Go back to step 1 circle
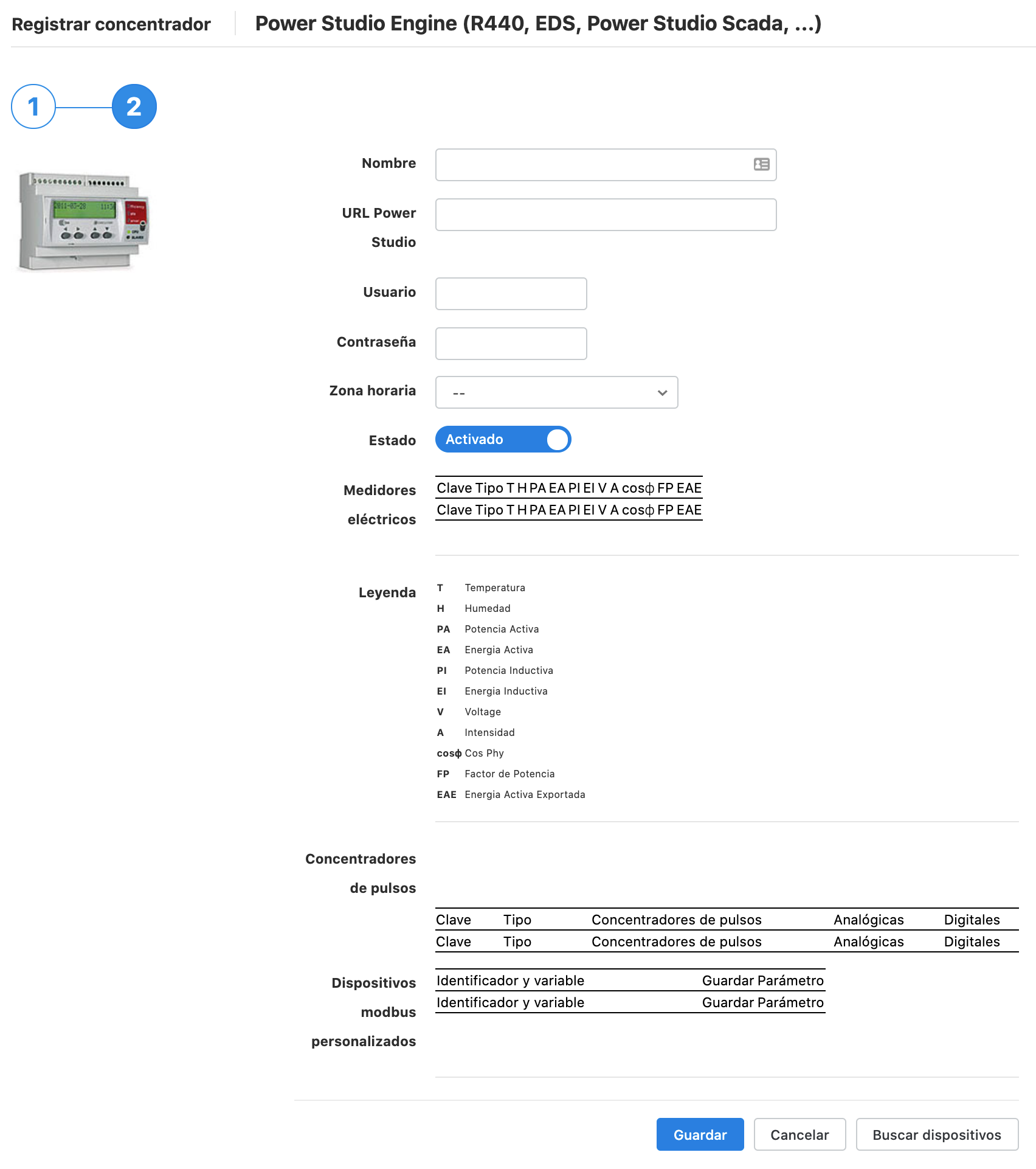Image resolution: width=1036 pixels, height=1169 pixels. click(33, 106)
